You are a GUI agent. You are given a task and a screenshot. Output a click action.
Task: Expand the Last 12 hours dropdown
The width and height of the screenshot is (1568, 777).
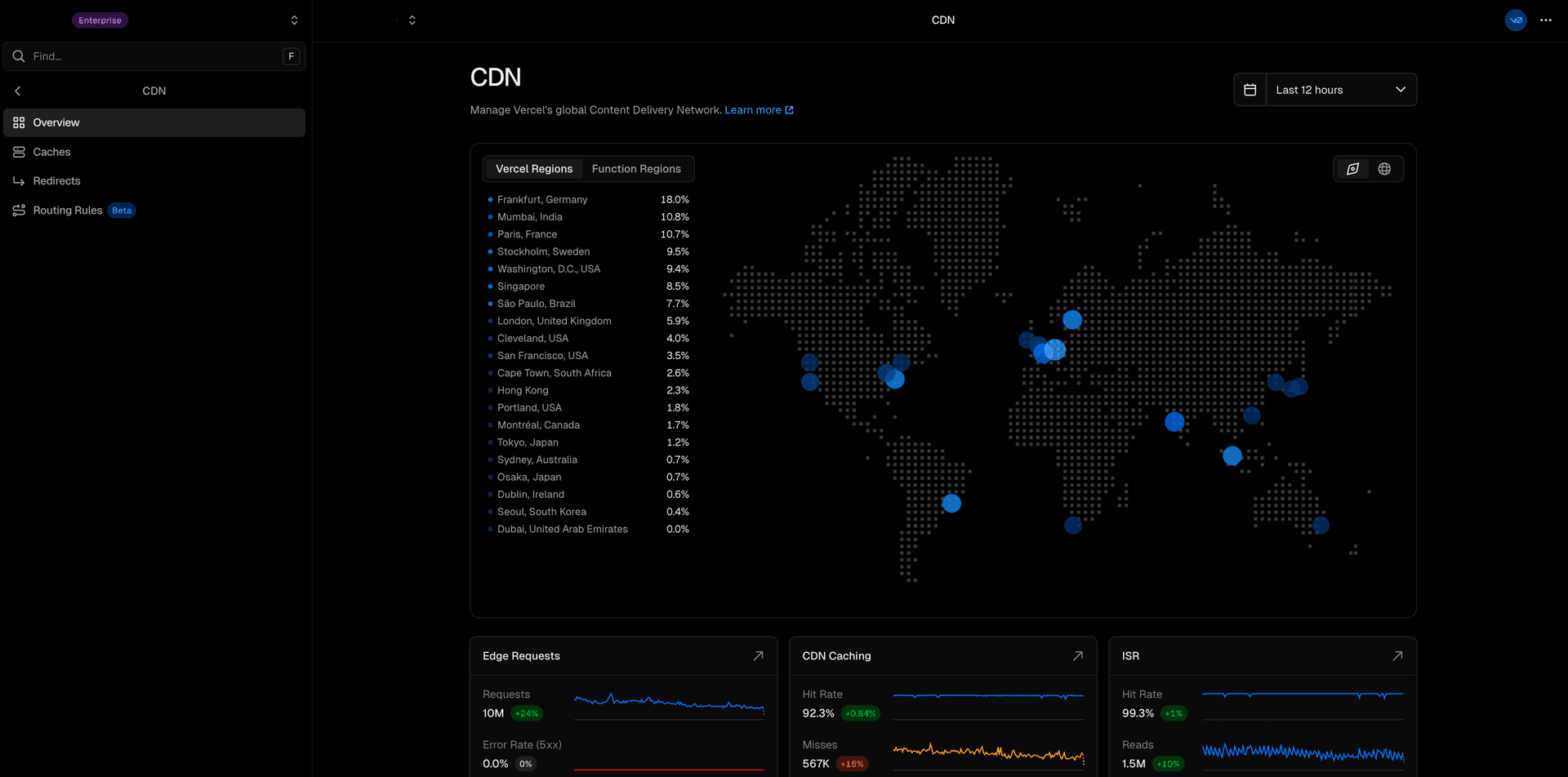1340,90
